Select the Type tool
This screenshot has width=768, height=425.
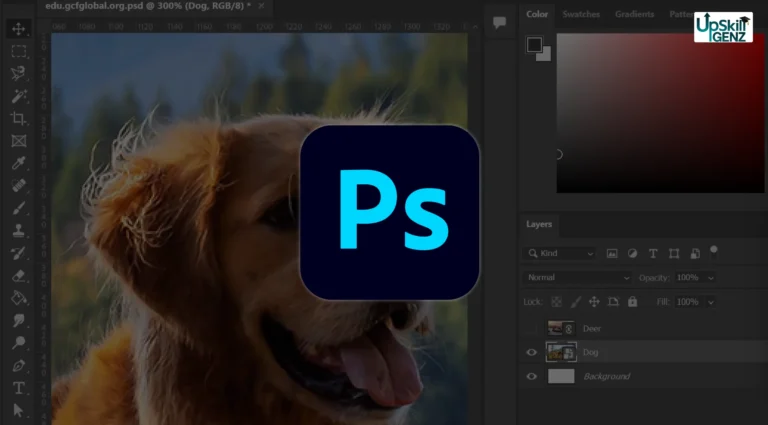point(19,388)
